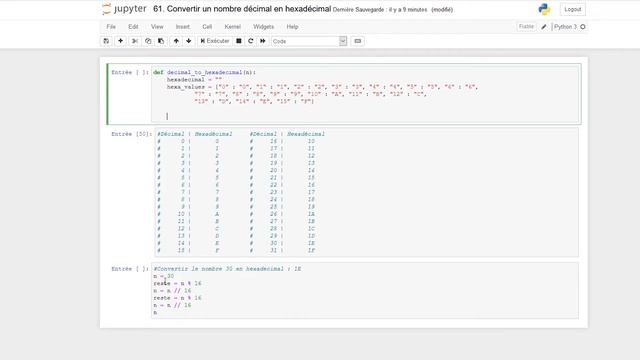Click the 'Dernière Sauvegarde' checkpoint text
The width and height of the screenshot is (640, 360).
pyautogui.click(x=380, y=9)
